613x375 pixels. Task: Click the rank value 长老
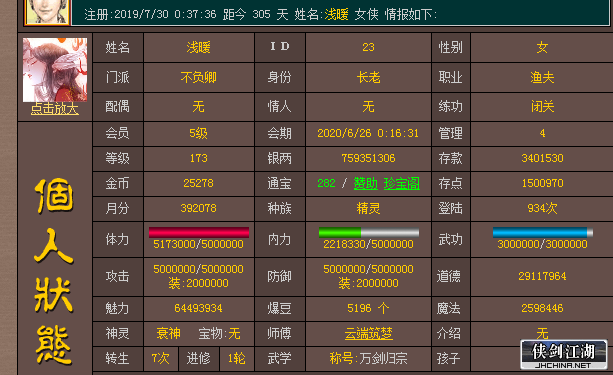pyautogui.click(x=368, y=77)
